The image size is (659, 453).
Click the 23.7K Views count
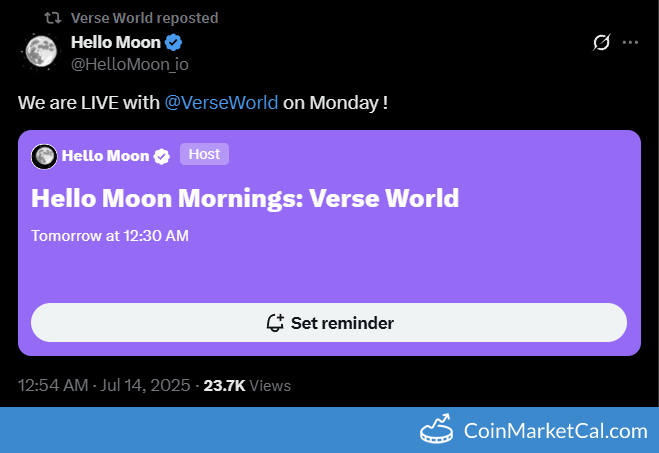[247, 386]
